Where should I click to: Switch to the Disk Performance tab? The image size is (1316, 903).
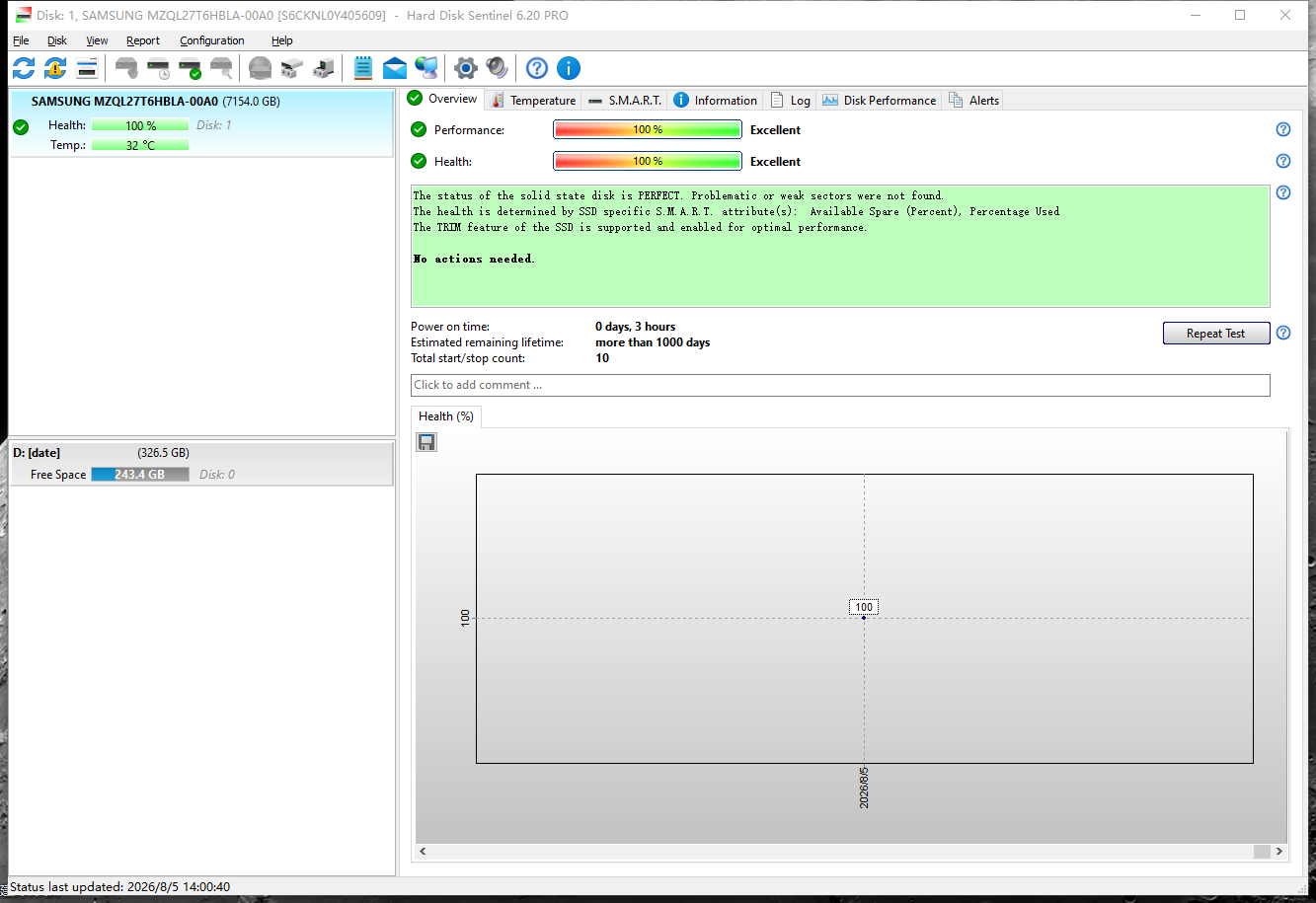click(879, 100)
